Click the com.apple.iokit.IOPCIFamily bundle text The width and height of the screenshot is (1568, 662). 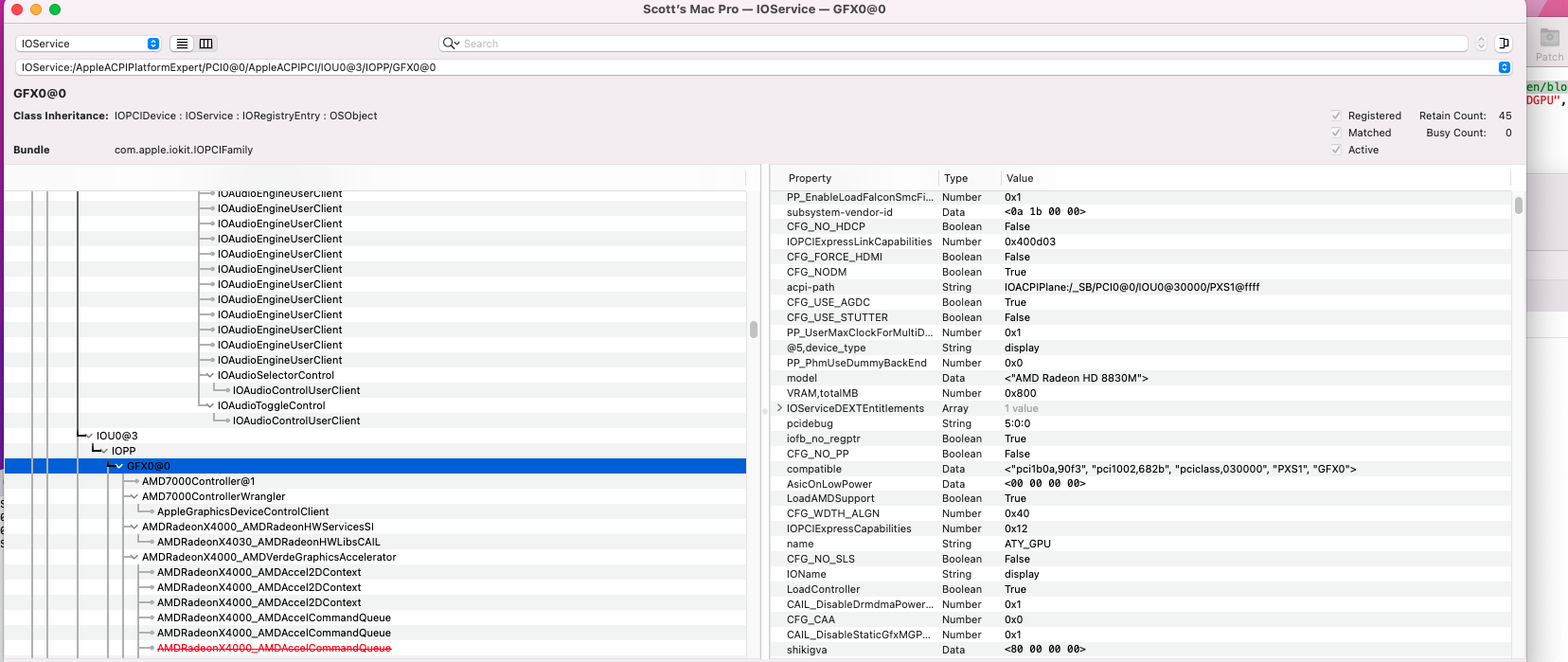point(184,150)
